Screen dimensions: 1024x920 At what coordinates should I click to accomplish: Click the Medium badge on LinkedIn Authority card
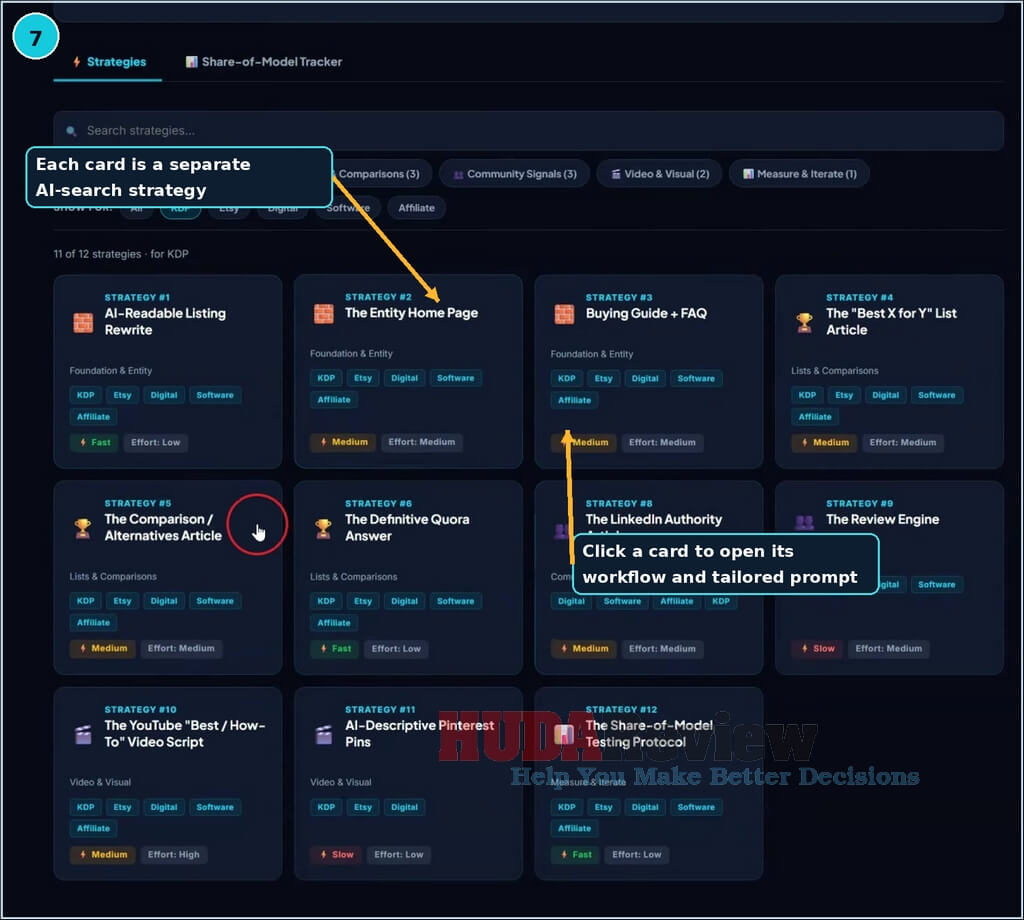point(584,649)
